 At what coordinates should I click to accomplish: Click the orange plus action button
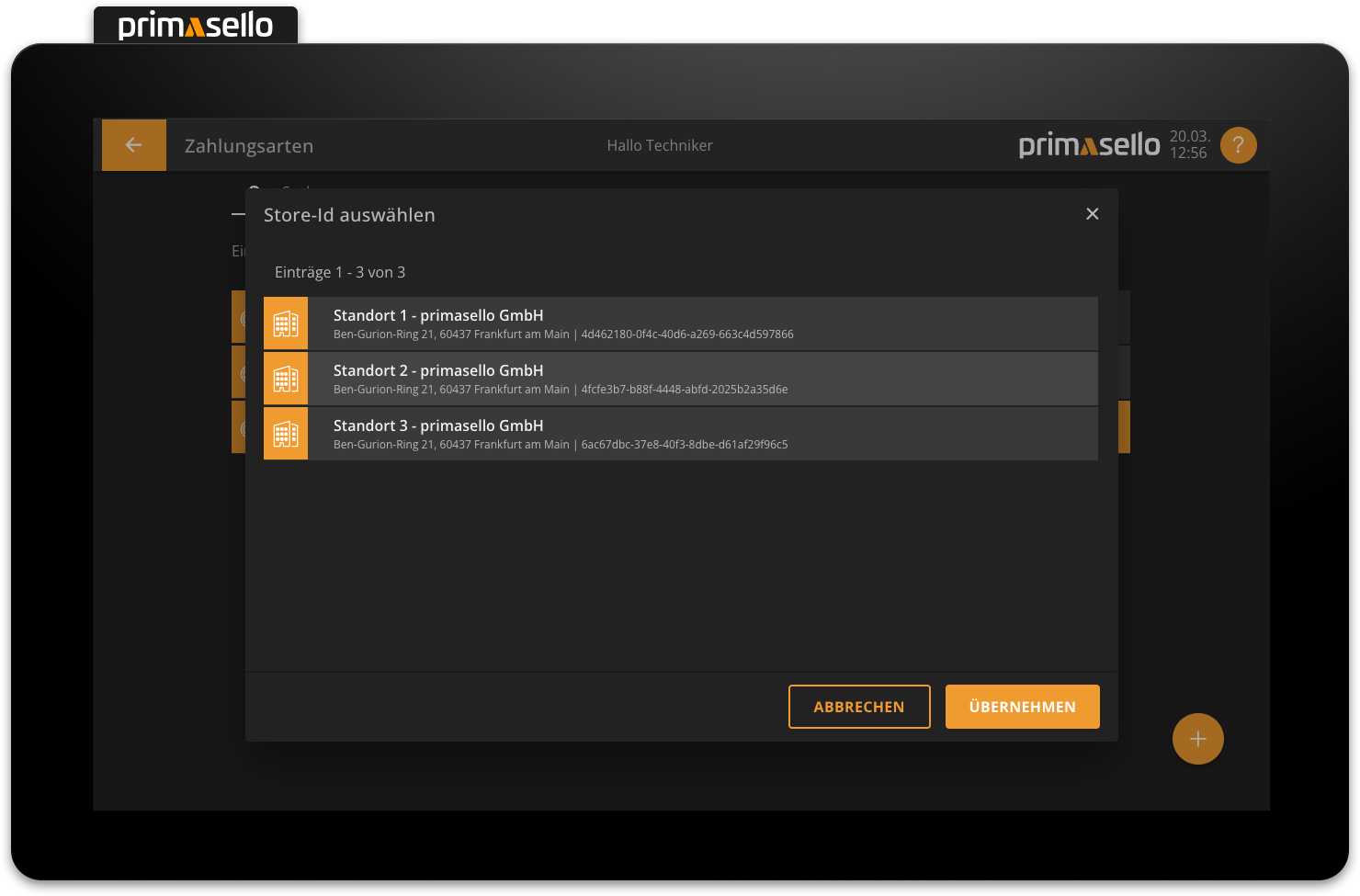(x=1197, y=738)
